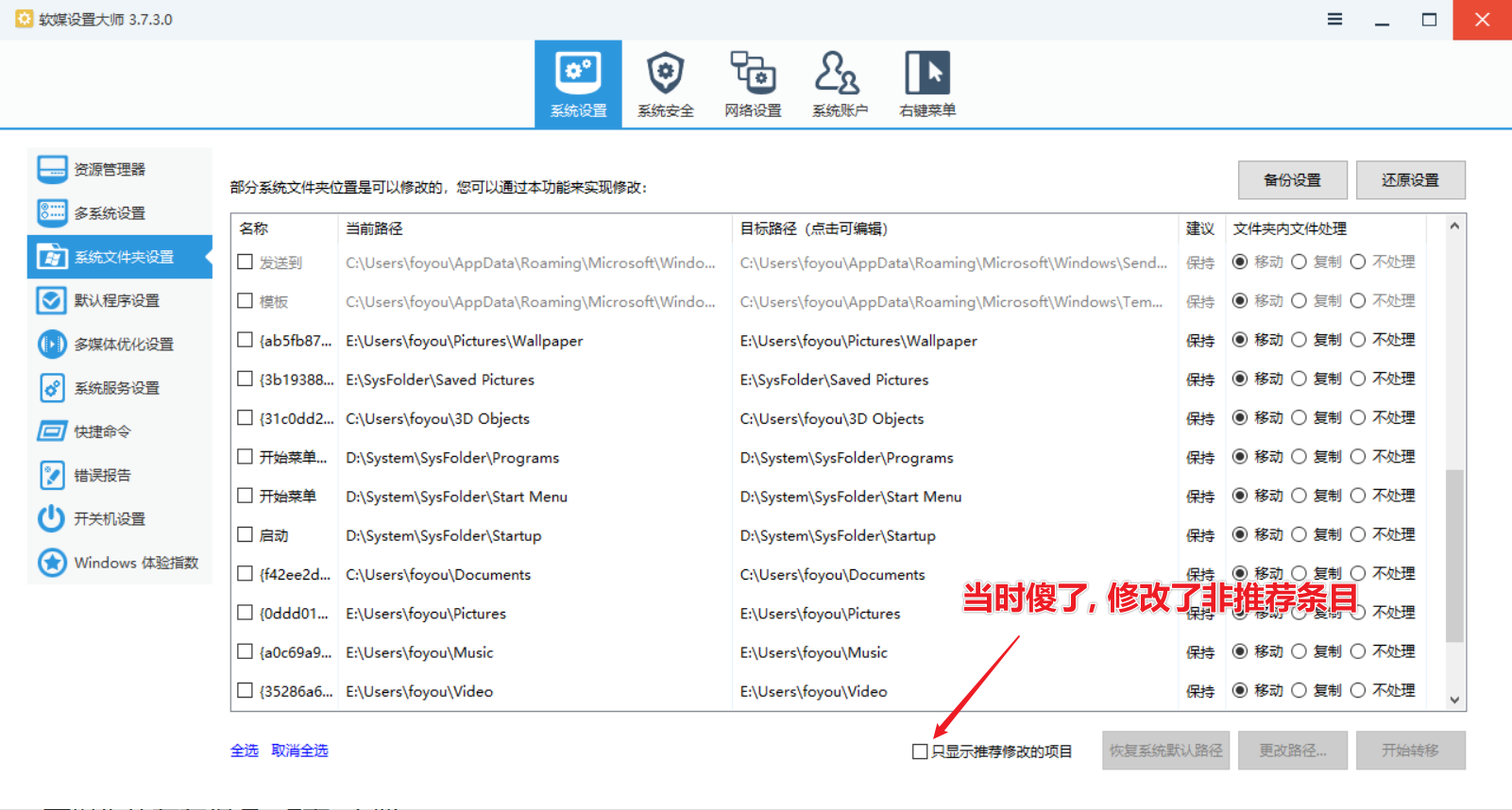Tick the checkbox for the 启动 row
This screenshot has width=1512, height=810.
pos(246,535)
